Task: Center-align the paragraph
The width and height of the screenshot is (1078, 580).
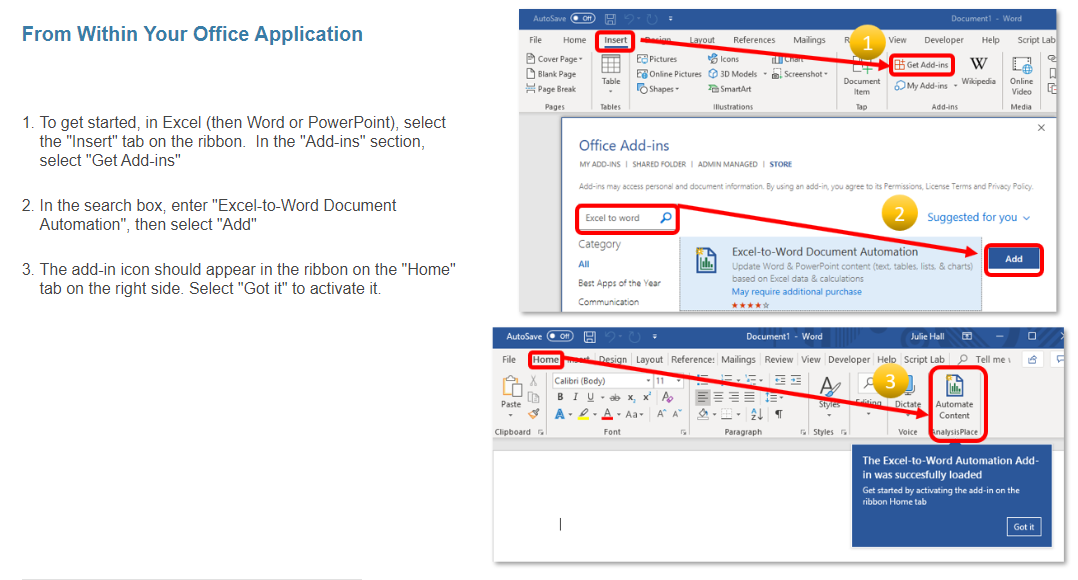Action: click(718, 397)
